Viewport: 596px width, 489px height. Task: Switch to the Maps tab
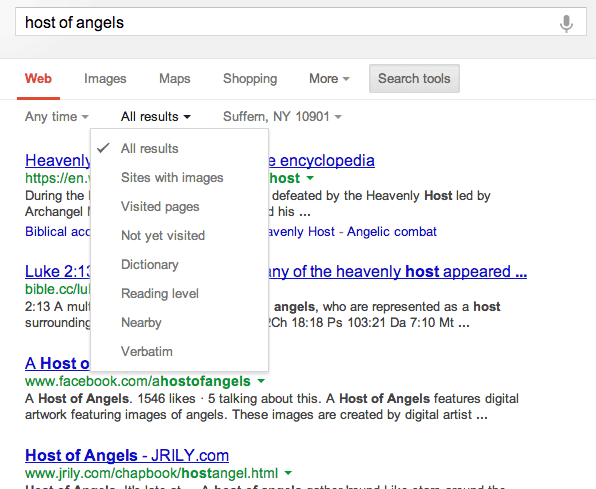[x=174, y=79]
